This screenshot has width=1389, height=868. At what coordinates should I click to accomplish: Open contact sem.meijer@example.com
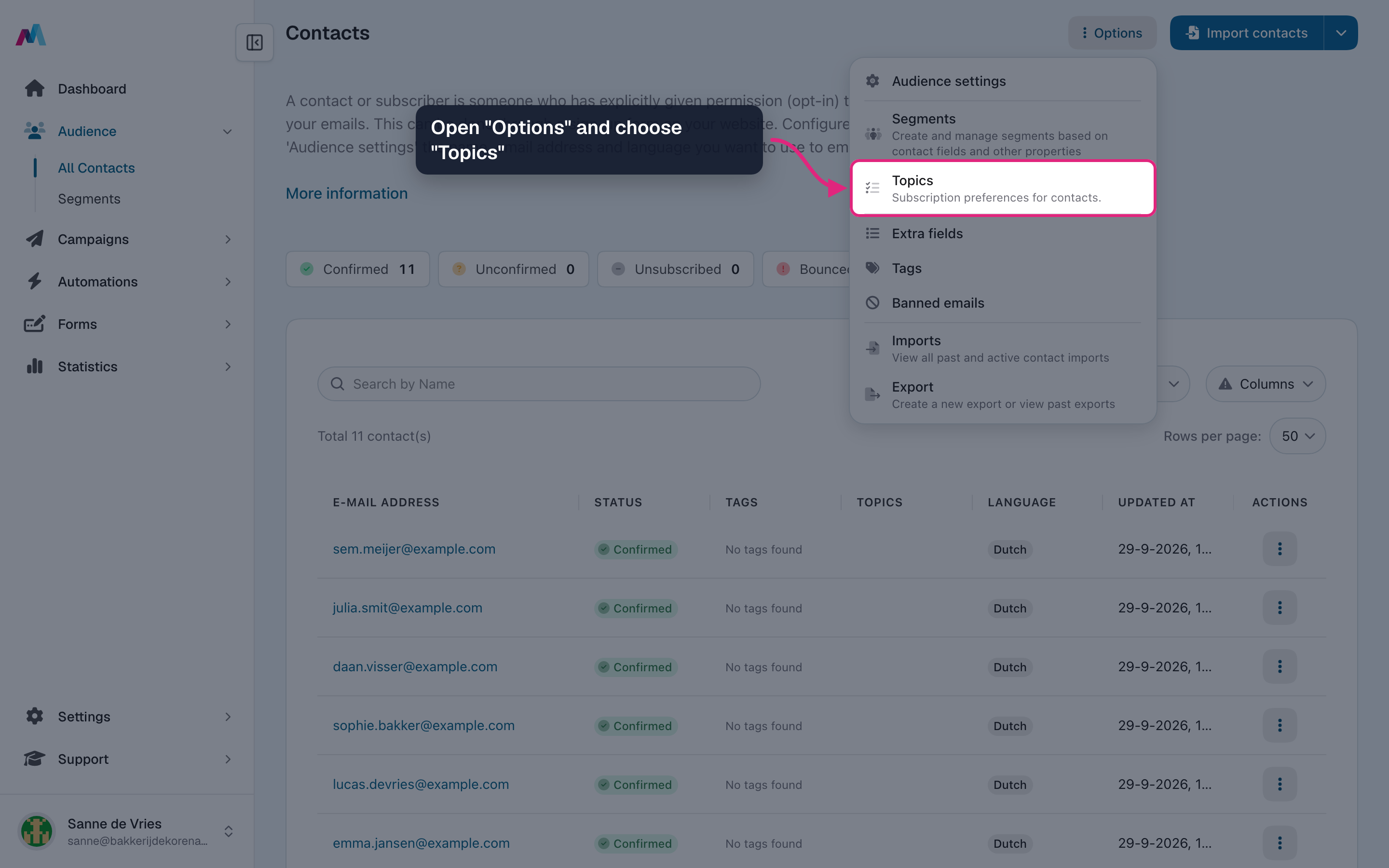414,549
